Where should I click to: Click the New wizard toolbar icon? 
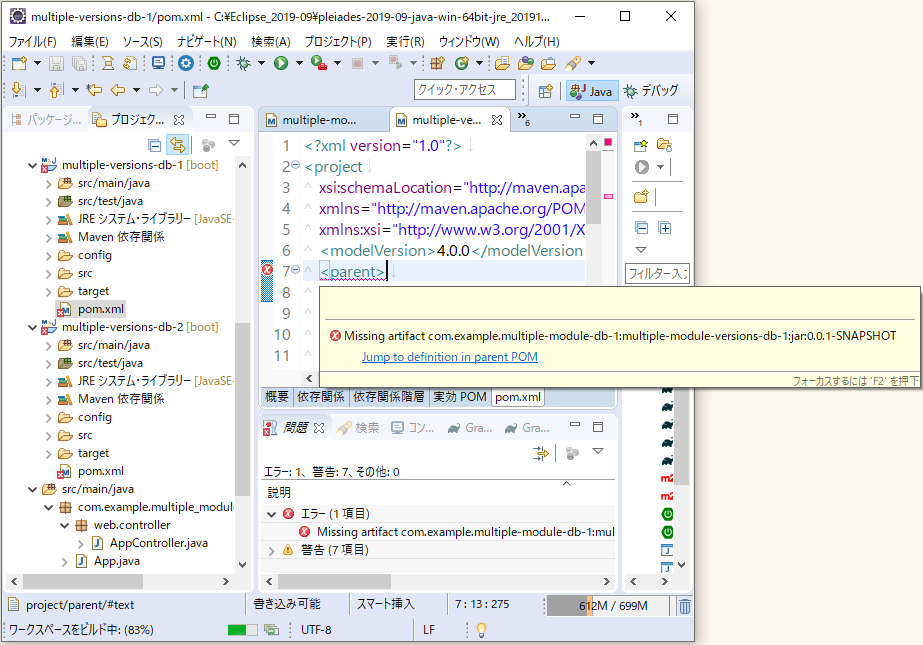[x=19, y=63]
